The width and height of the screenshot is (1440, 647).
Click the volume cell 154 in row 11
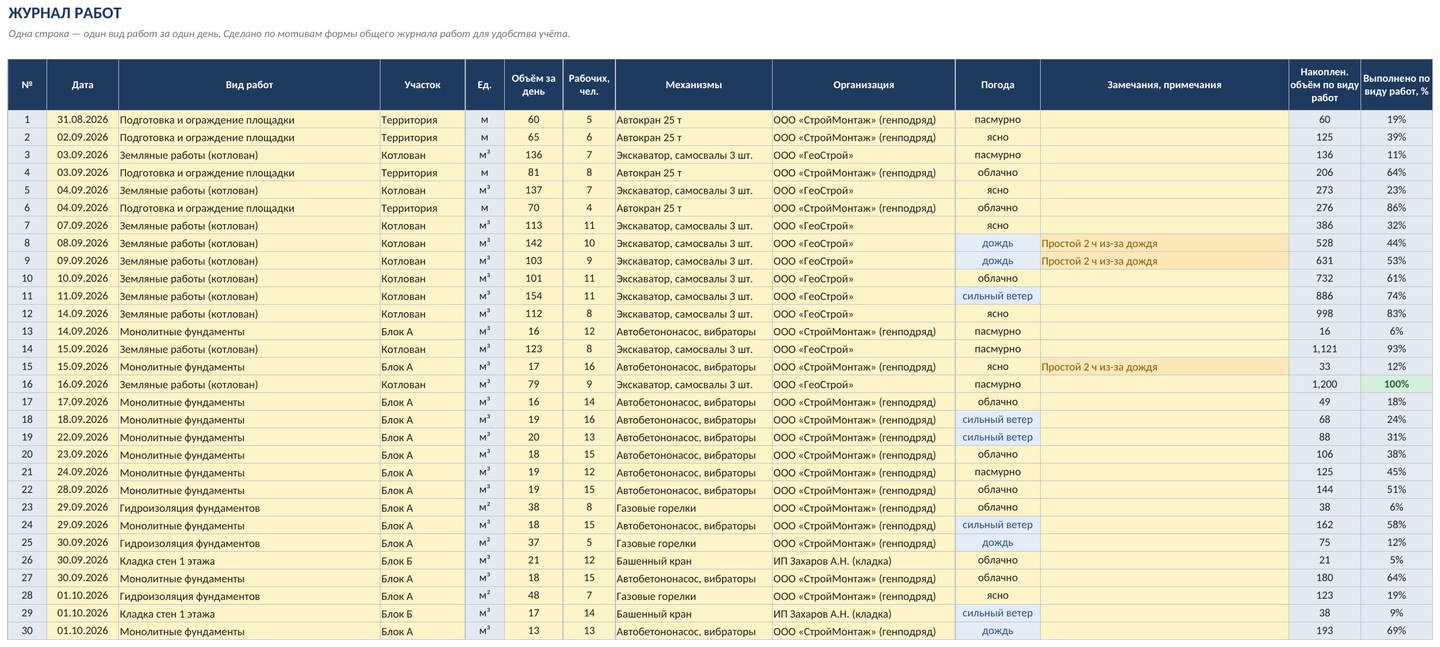tap(533, 296)
